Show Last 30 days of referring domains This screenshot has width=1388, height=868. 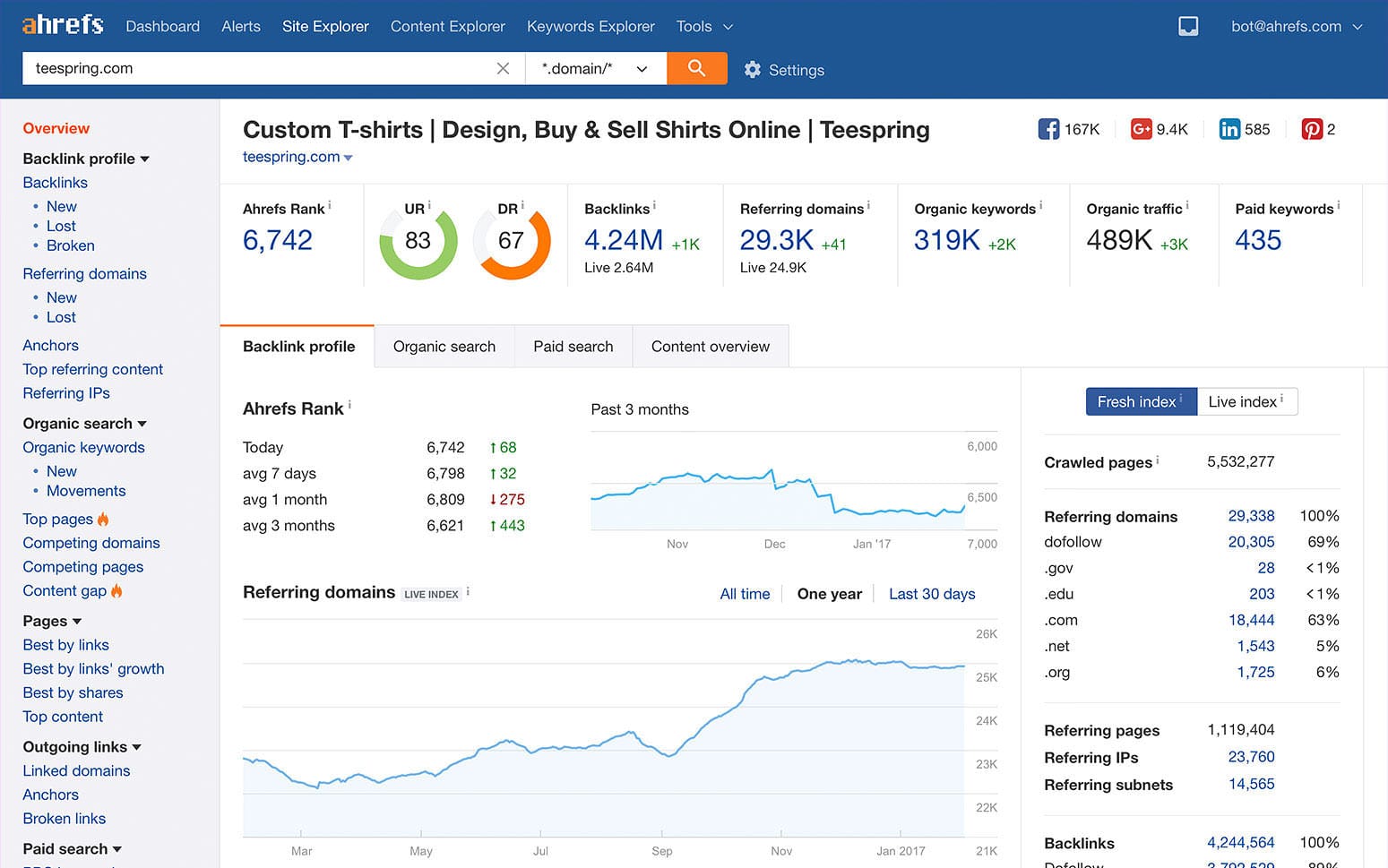point(931,594)
